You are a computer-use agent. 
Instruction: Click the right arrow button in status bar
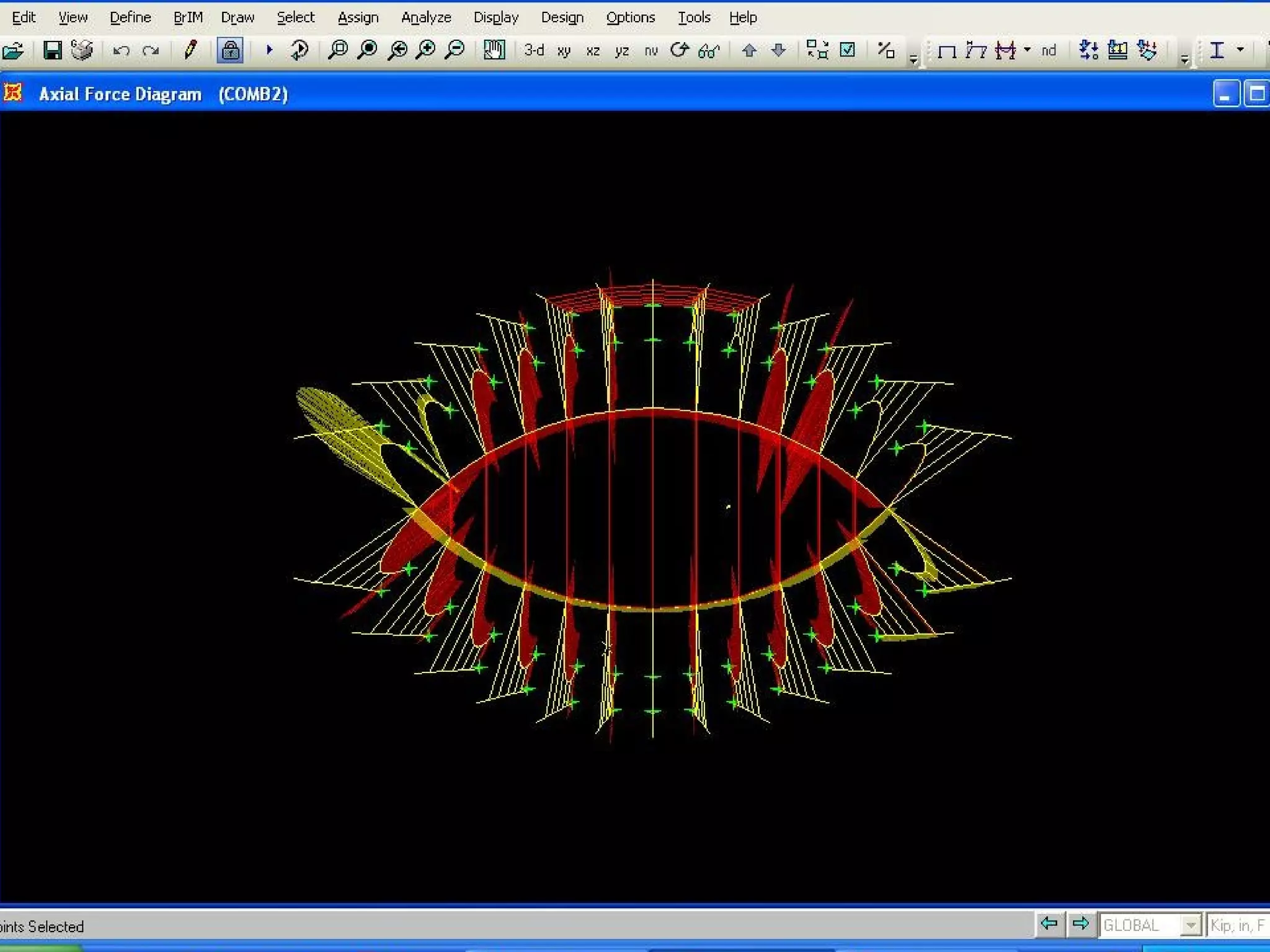(x=1080, y=924)
